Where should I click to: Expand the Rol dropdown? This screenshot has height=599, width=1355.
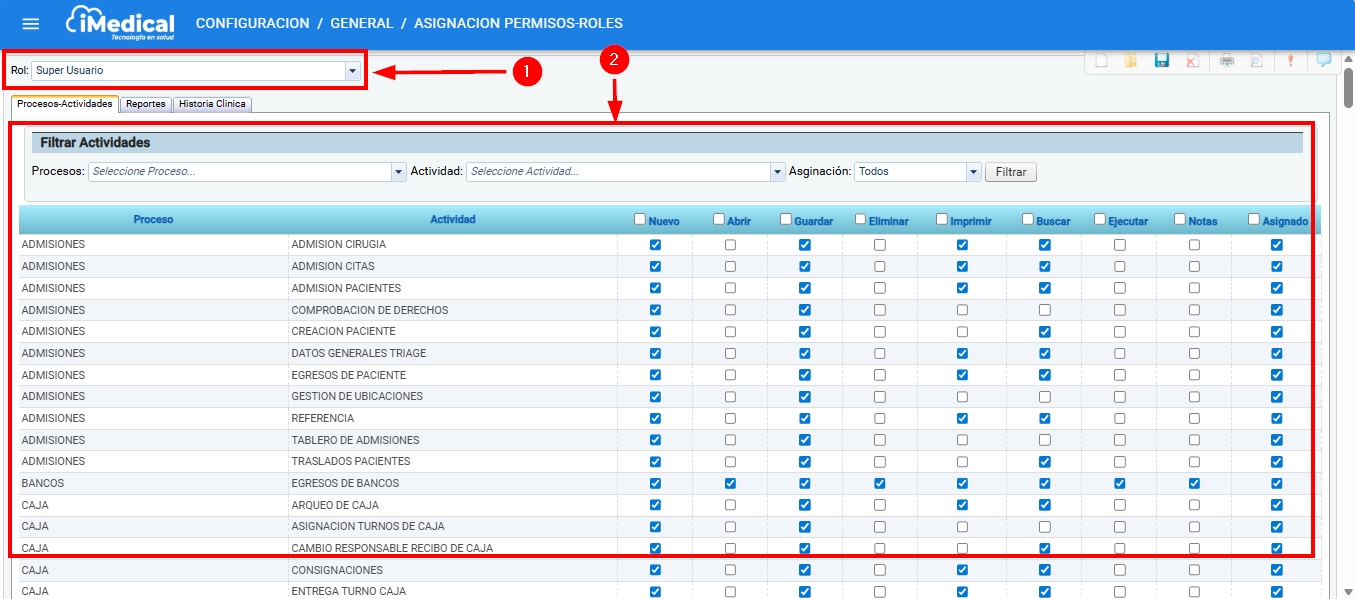(352, 71)
